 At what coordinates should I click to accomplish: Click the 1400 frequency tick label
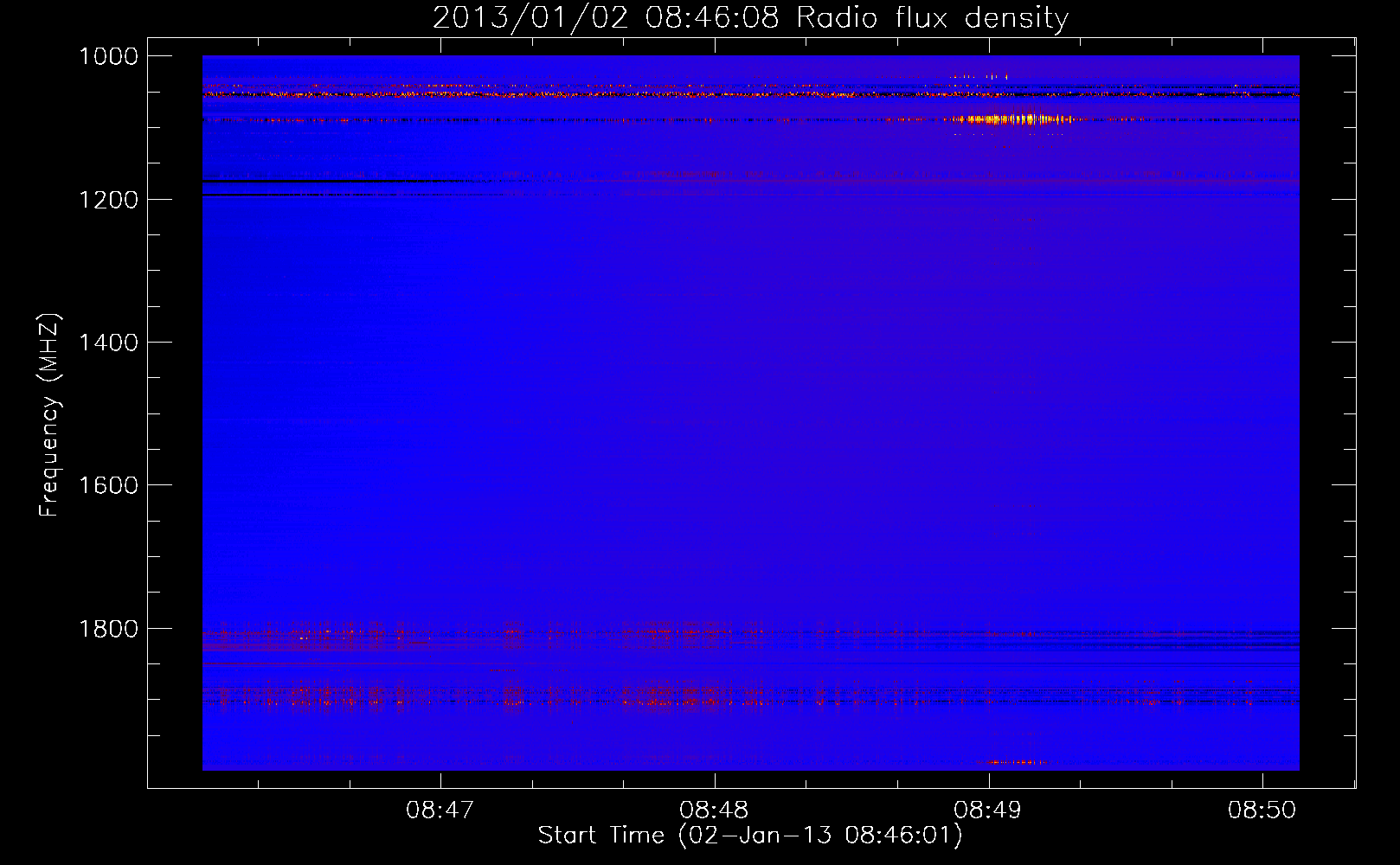click(108, 343)
